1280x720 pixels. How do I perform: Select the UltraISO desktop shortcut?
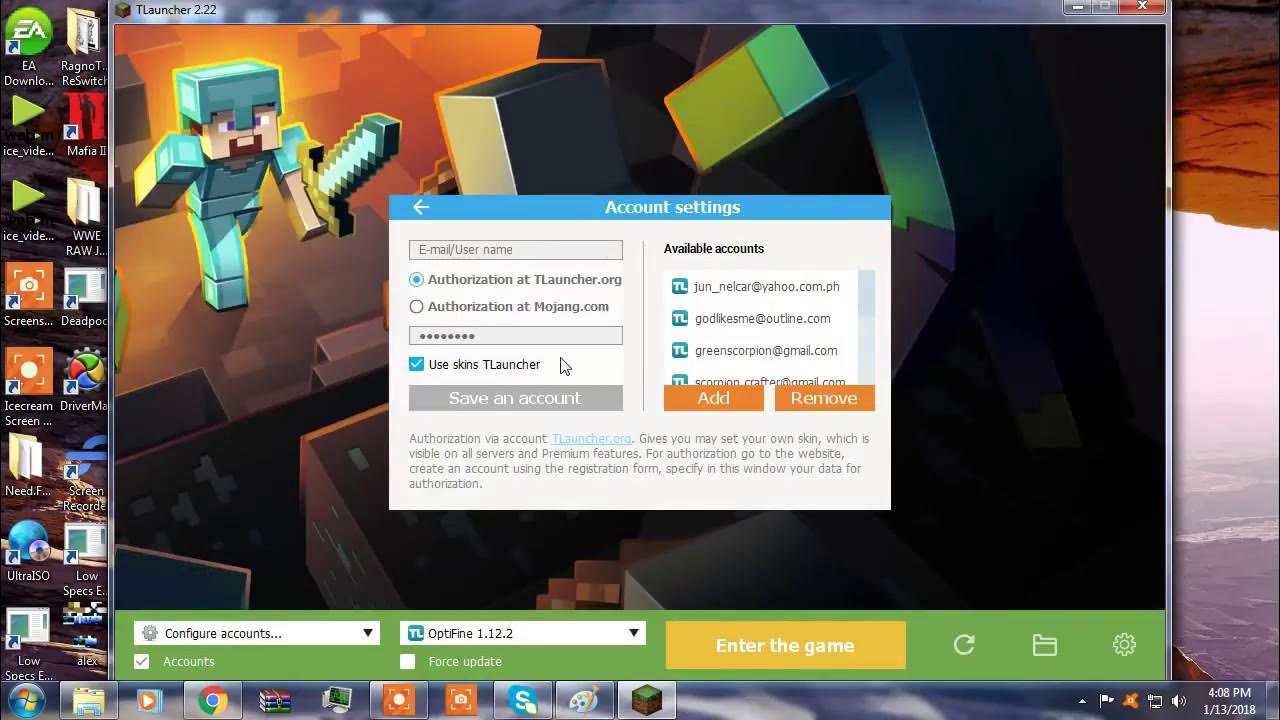tap(28, 551)
